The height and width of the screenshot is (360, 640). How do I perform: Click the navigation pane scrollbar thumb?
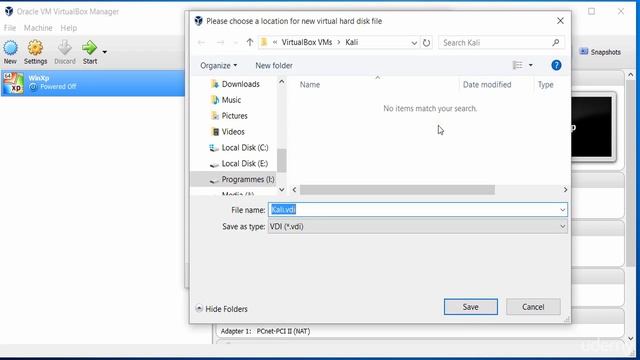pos(282,160)
